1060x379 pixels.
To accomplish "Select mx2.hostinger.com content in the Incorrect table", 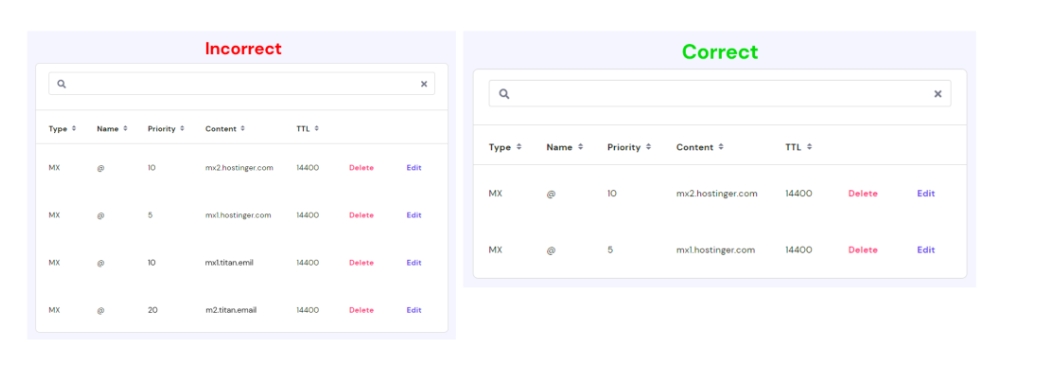I will point(239,168).
